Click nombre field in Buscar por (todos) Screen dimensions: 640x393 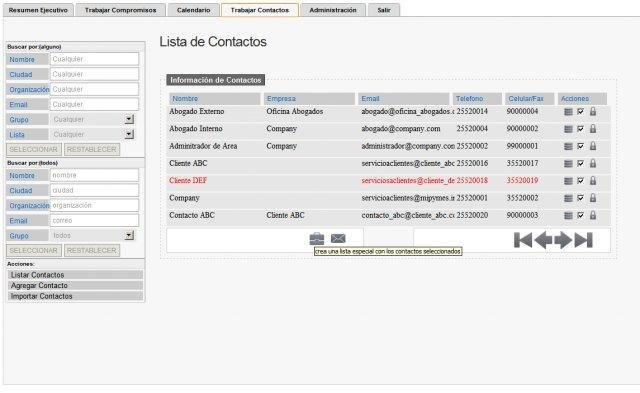pyautogui.click(x=94, y=175)
